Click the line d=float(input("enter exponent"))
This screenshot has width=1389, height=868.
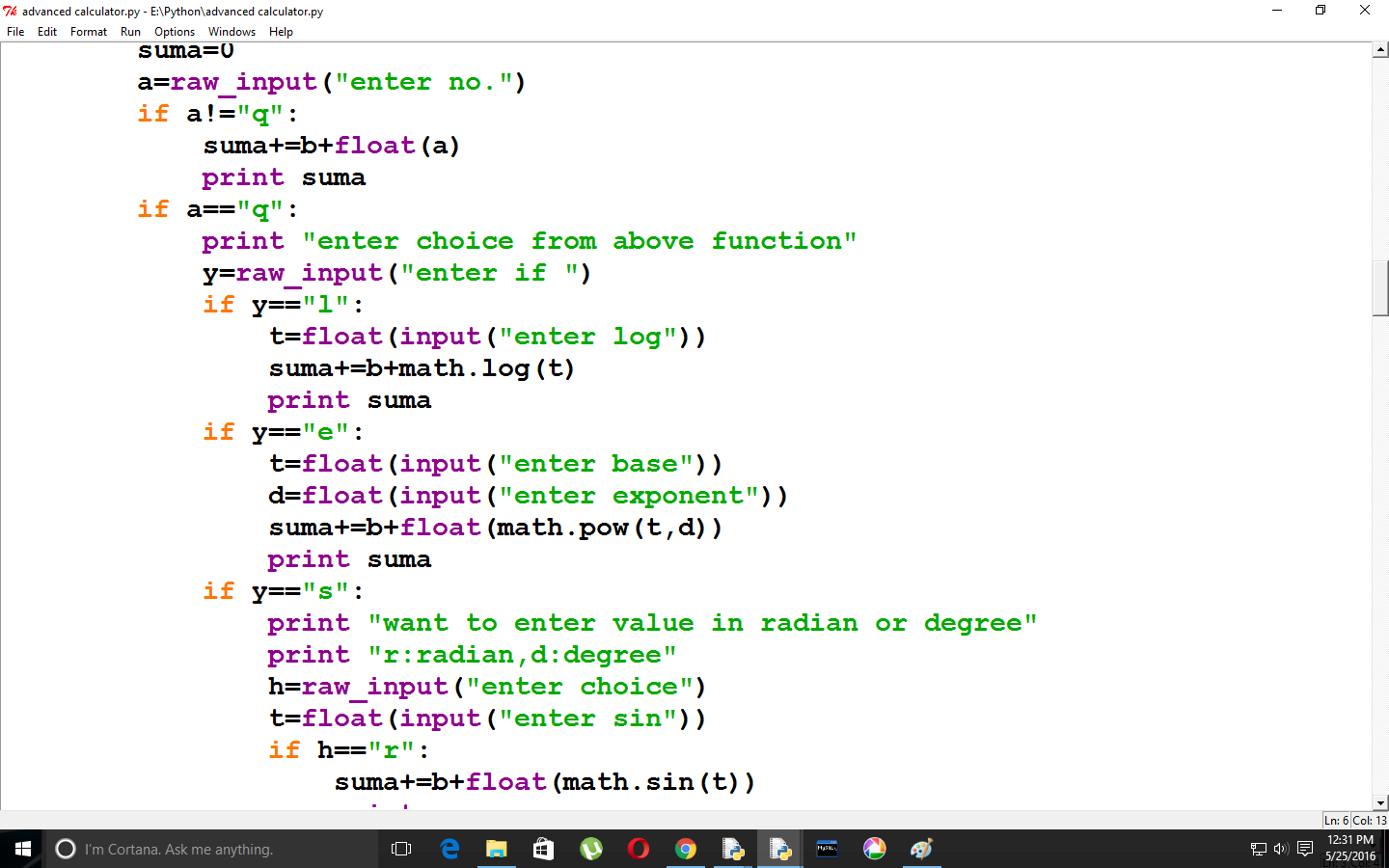(529, 496)
